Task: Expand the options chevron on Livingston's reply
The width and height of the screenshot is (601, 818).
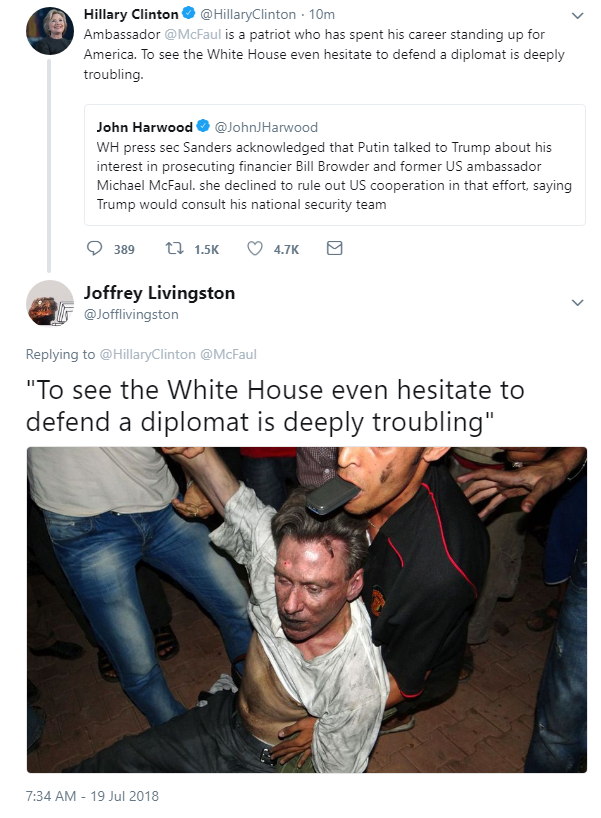Action: tap(577, 303)
